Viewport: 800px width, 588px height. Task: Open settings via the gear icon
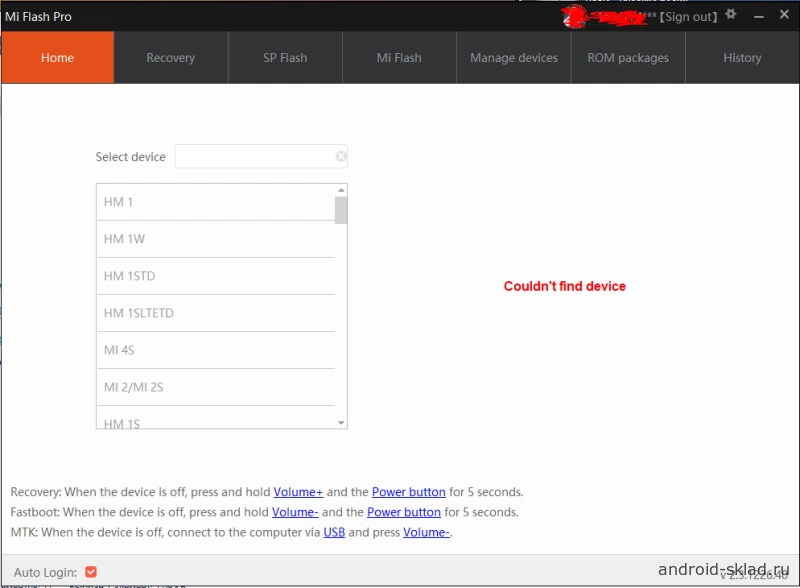(x=731, y=15)
